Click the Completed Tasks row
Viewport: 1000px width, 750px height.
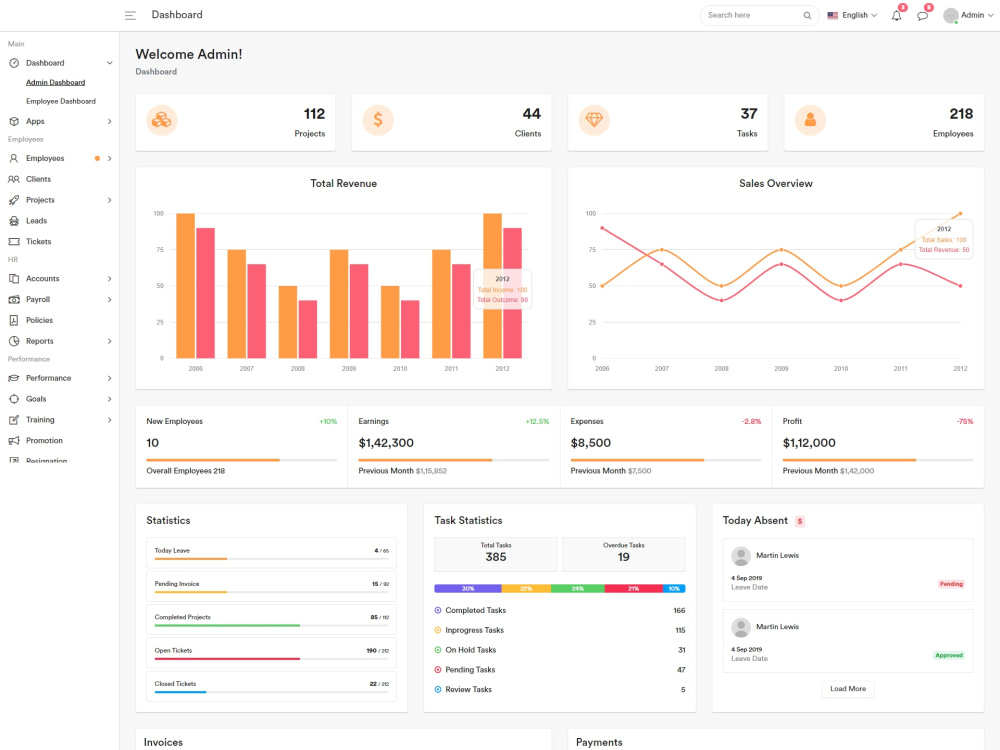coord(560,610)
